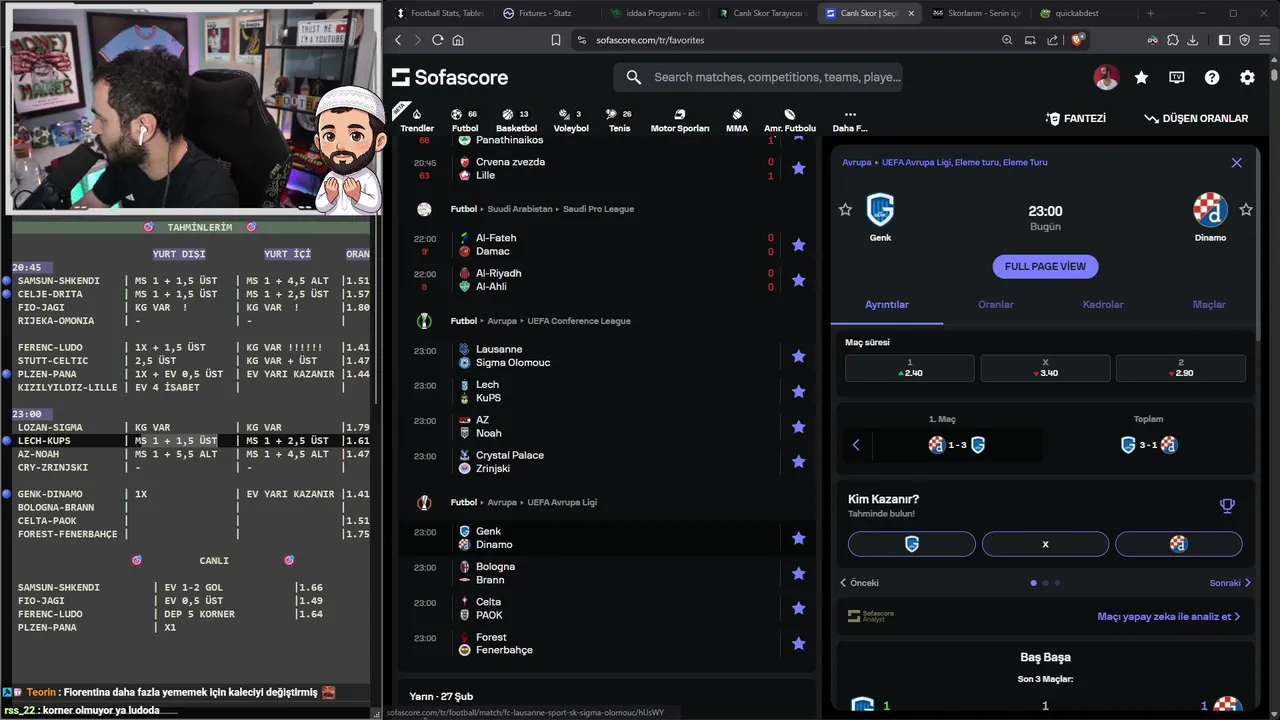1280x720 pixels.
Task: Unfavorite the Al-Fateh - Damac match star
Action: [798, 245]
